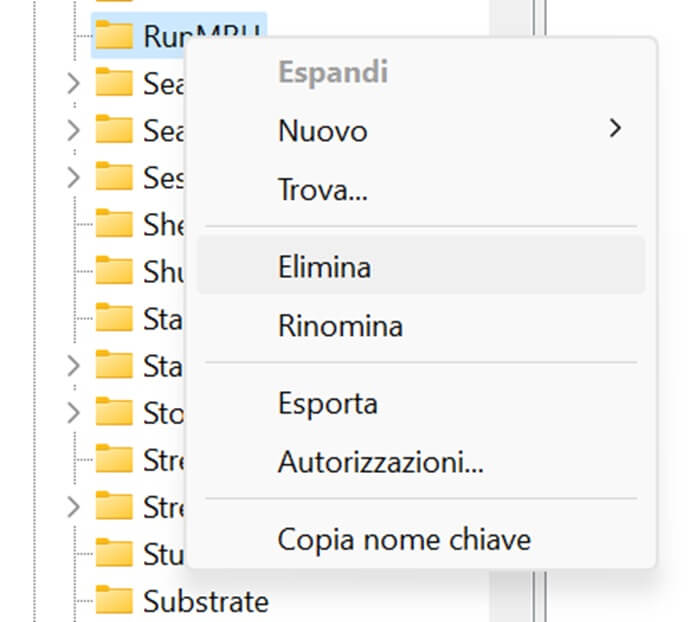
Task: Click the folder icon of the Stu key
Action: pyautogui.click(x=114, y=553)
